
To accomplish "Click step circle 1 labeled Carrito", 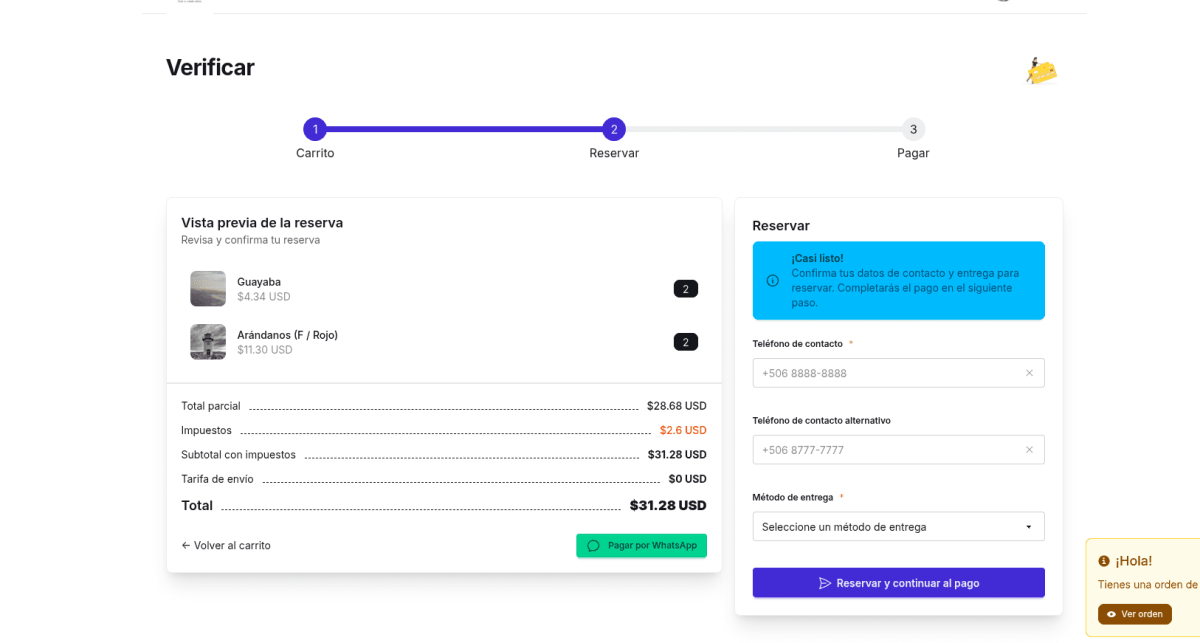I will [x=315, y=129].
